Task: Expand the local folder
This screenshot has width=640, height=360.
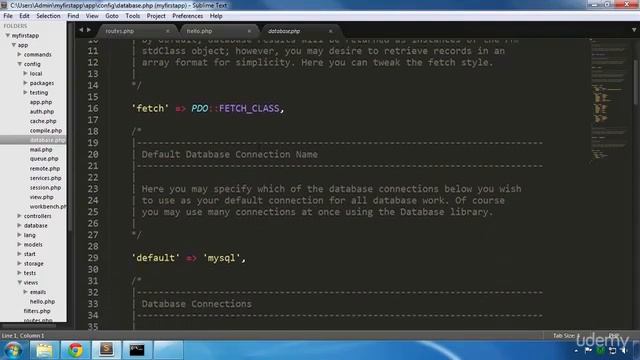Action: pos(25,73)
